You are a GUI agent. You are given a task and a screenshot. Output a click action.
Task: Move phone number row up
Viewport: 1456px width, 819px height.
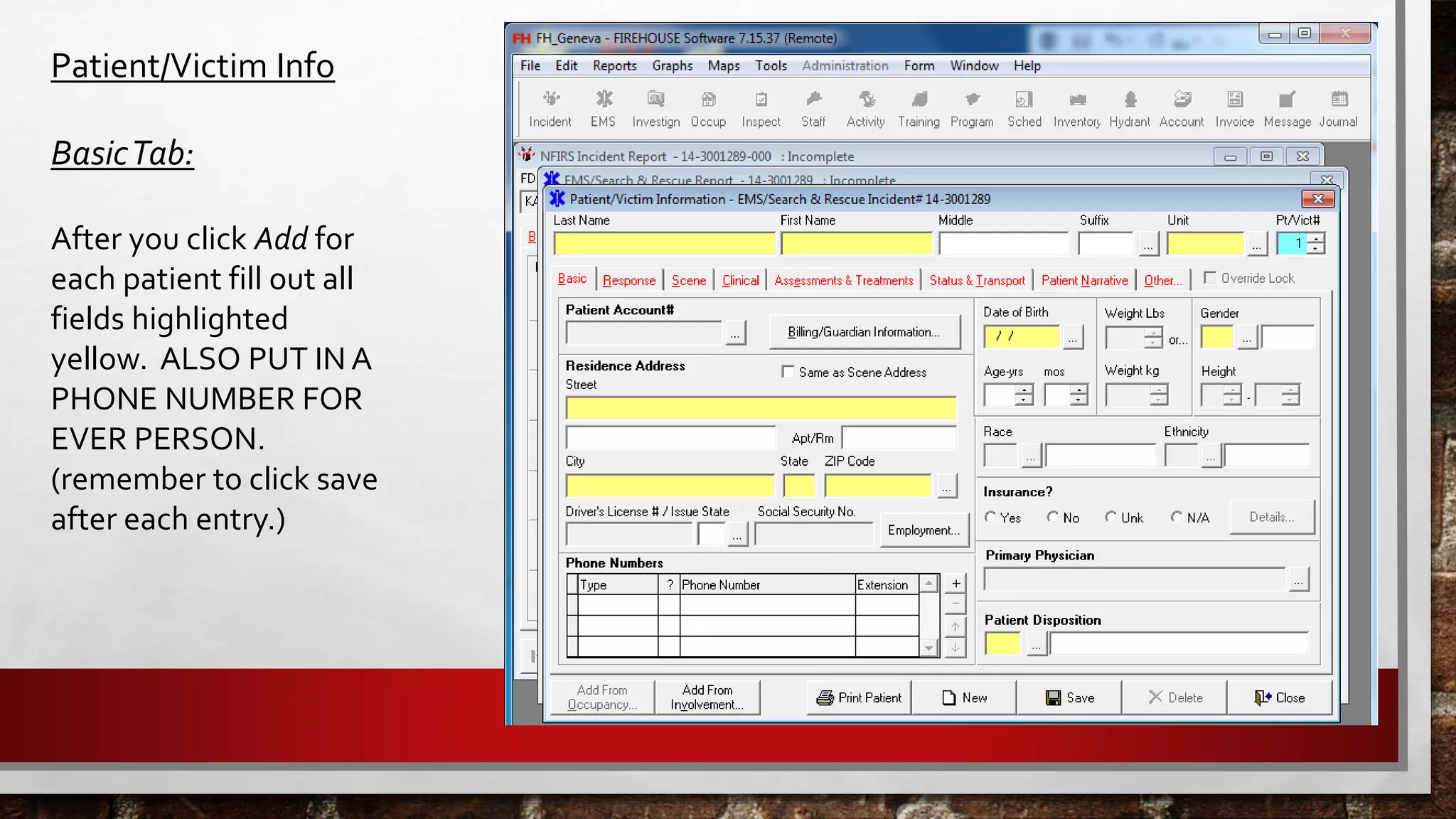955,627
